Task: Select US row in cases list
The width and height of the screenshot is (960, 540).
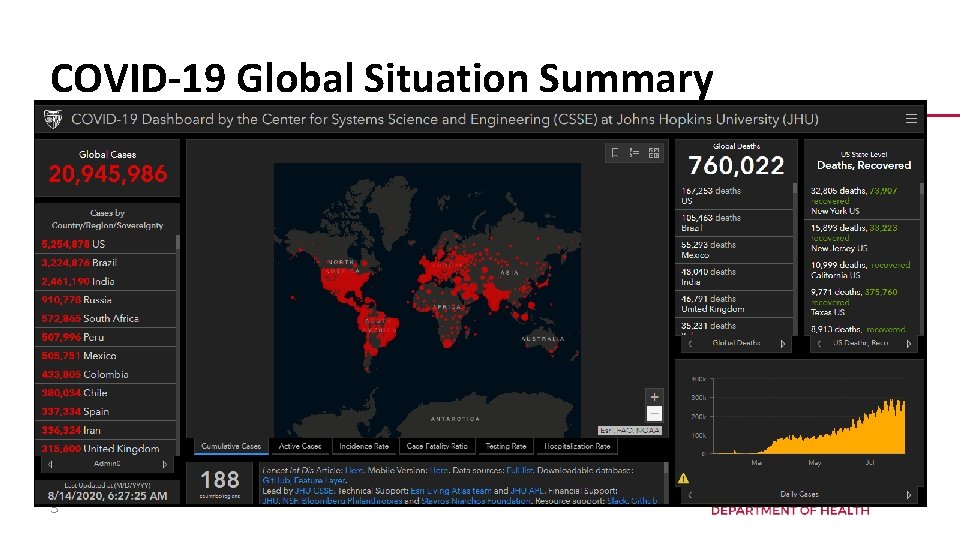Action: point(107,244)
